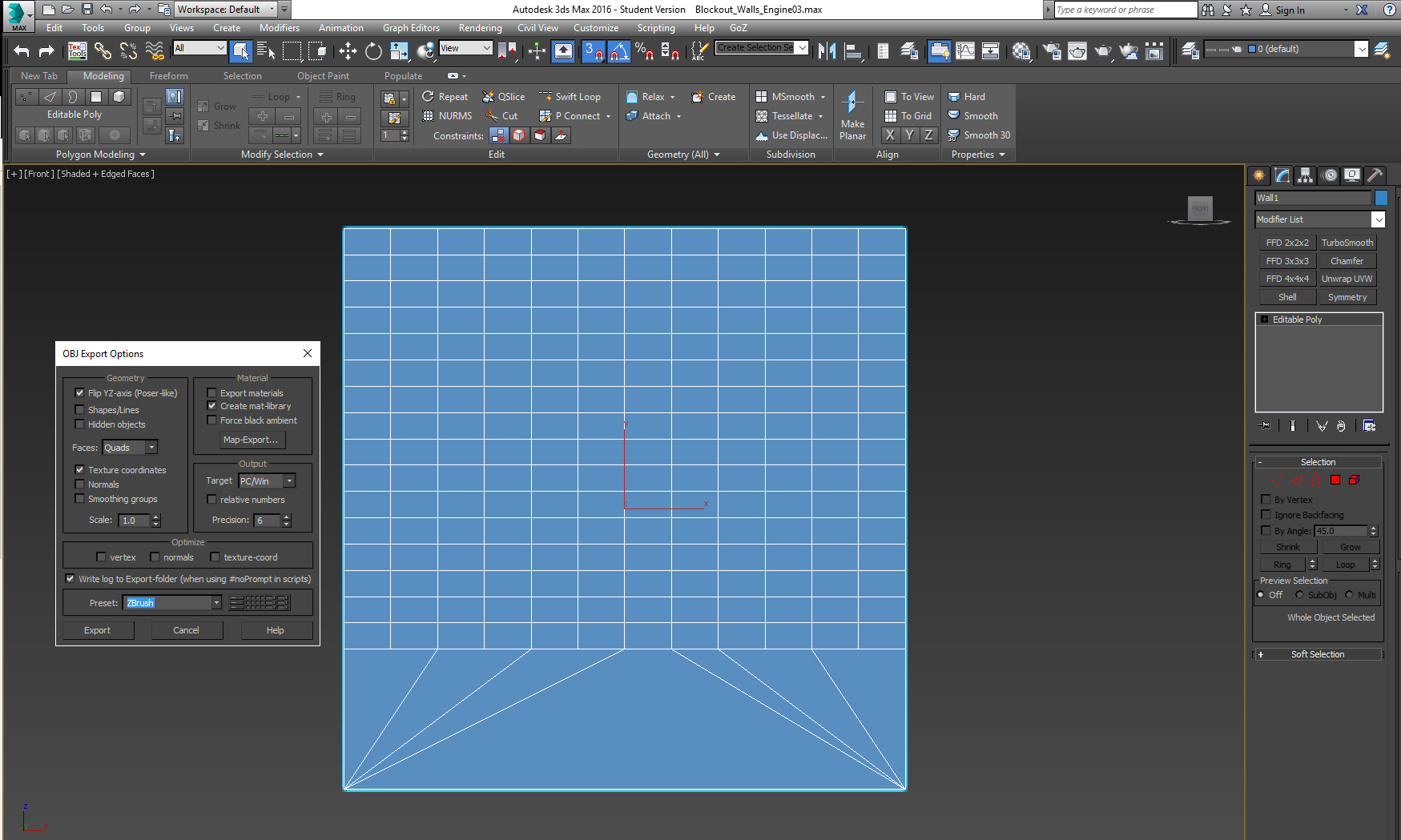1401x840 pixels.
Task: Add the Unwrap UVW modifier button
Action: [x=1347, y=279]
